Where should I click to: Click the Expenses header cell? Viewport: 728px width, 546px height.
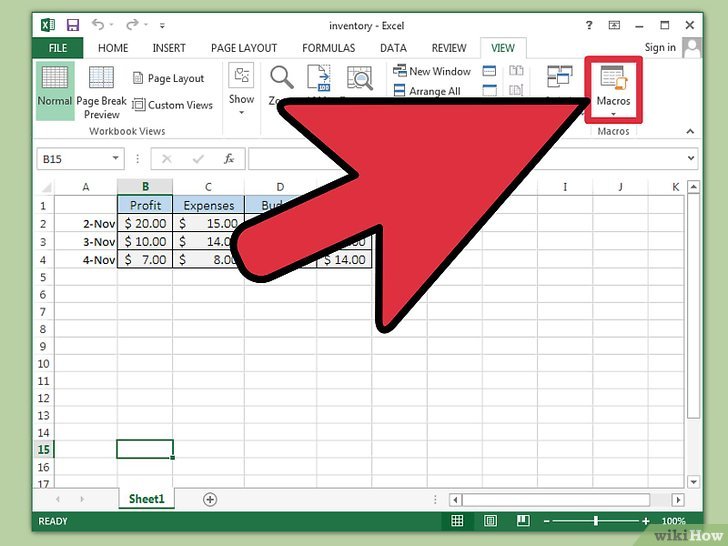[x=208, y=205]
